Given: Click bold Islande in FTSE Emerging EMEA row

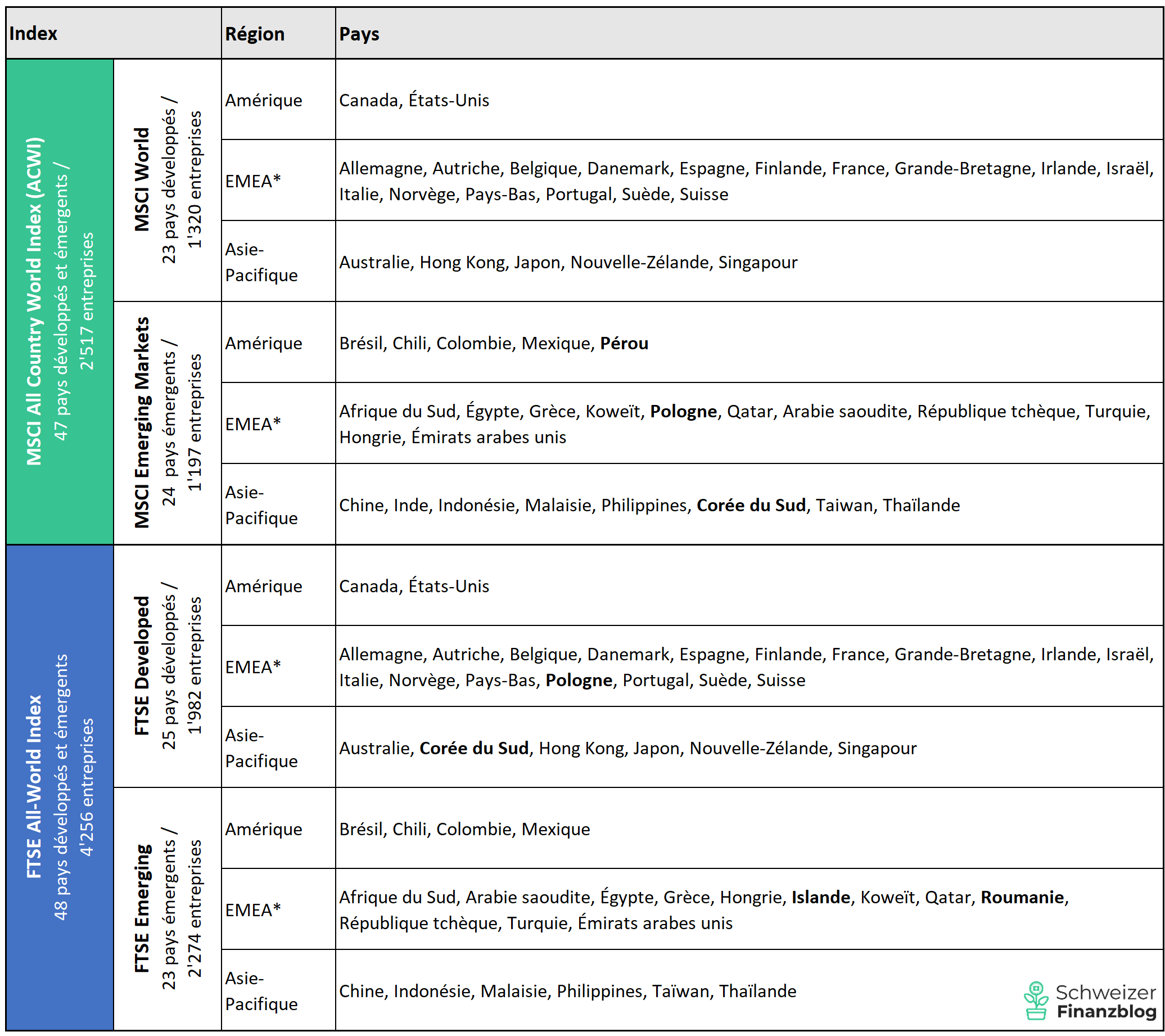Looking at the screenshot, I should [x=820, y=897].
